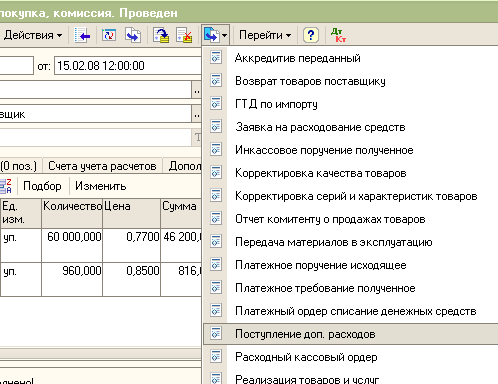Click the Подбор button
Viewport: 498px width, 384px height.
tap(42, 186)
